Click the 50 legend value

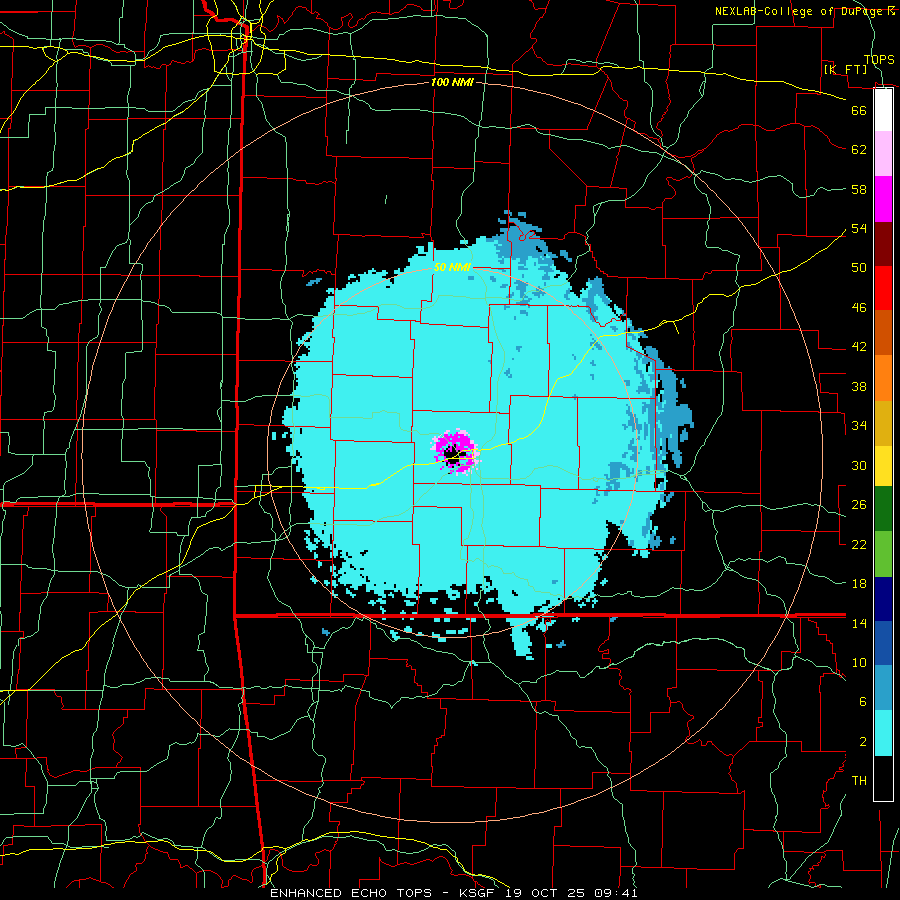(859, 267)
